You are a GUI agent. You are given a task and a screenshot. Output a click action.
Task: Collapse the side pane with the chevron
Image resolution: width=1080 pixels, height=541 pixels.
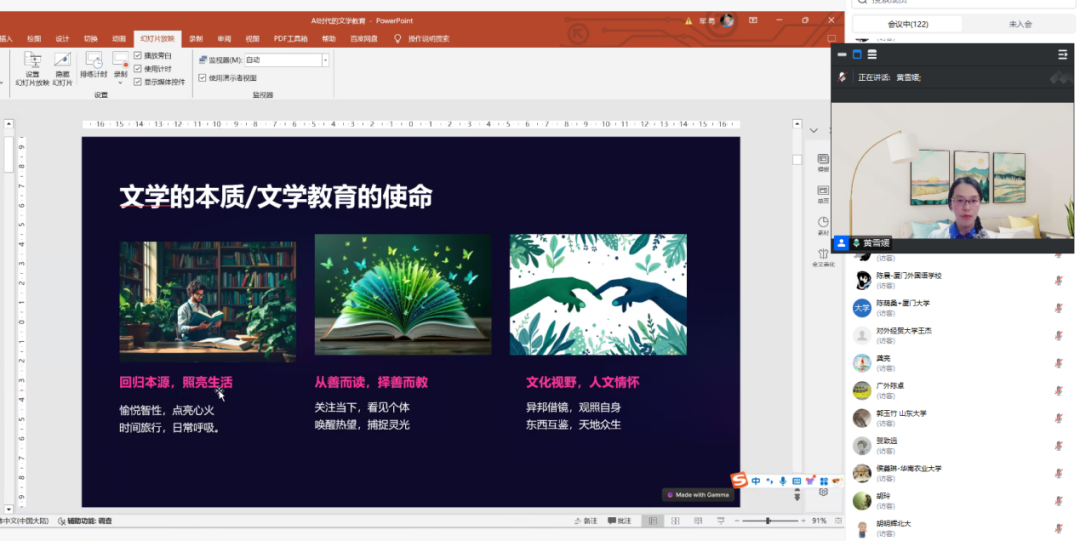[x=813, y=131]
